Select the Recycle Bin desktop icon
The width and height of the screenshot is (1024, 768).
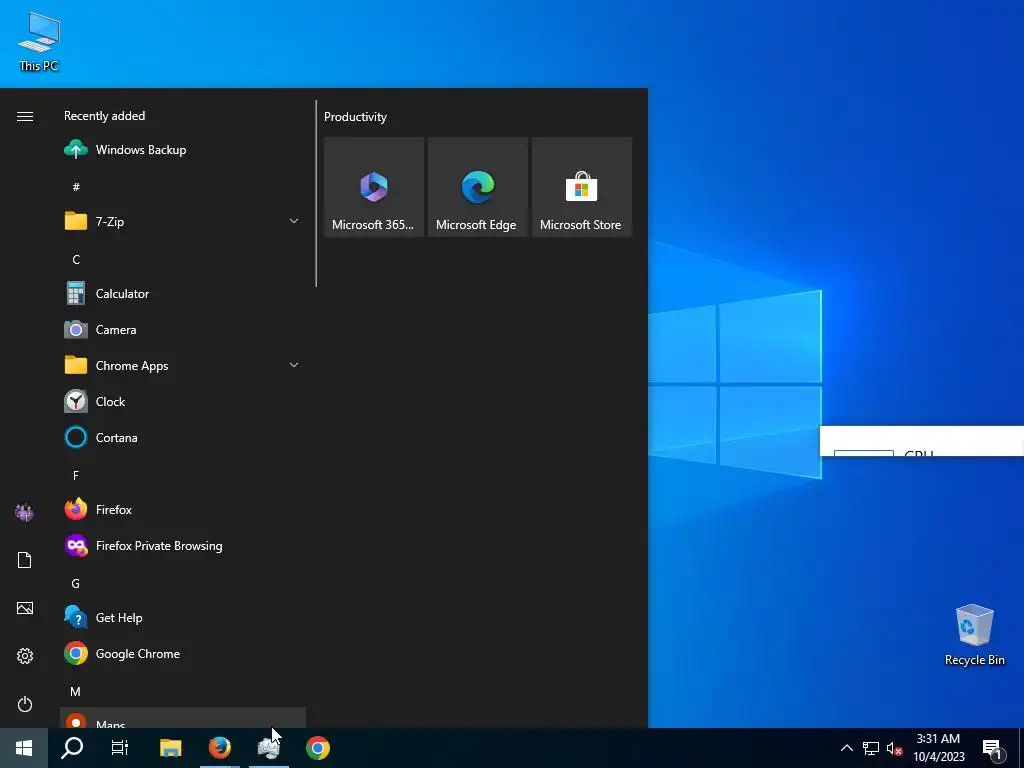974,635
